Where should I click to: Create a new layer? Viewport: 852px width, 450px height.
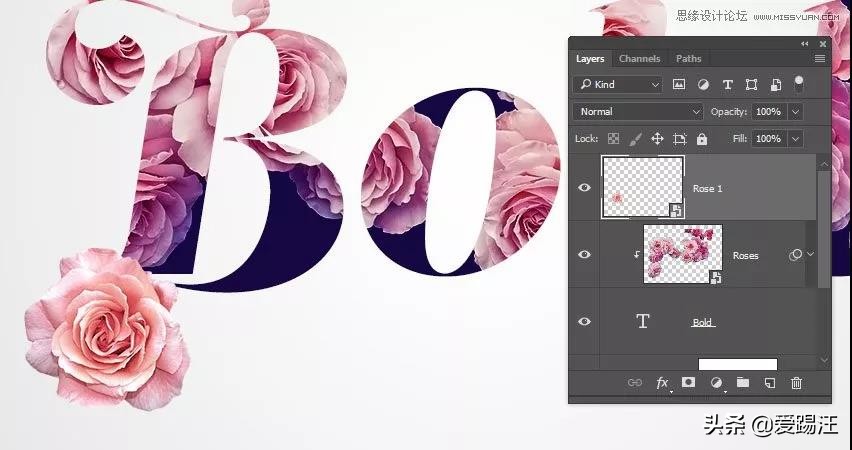coord(770,383)
